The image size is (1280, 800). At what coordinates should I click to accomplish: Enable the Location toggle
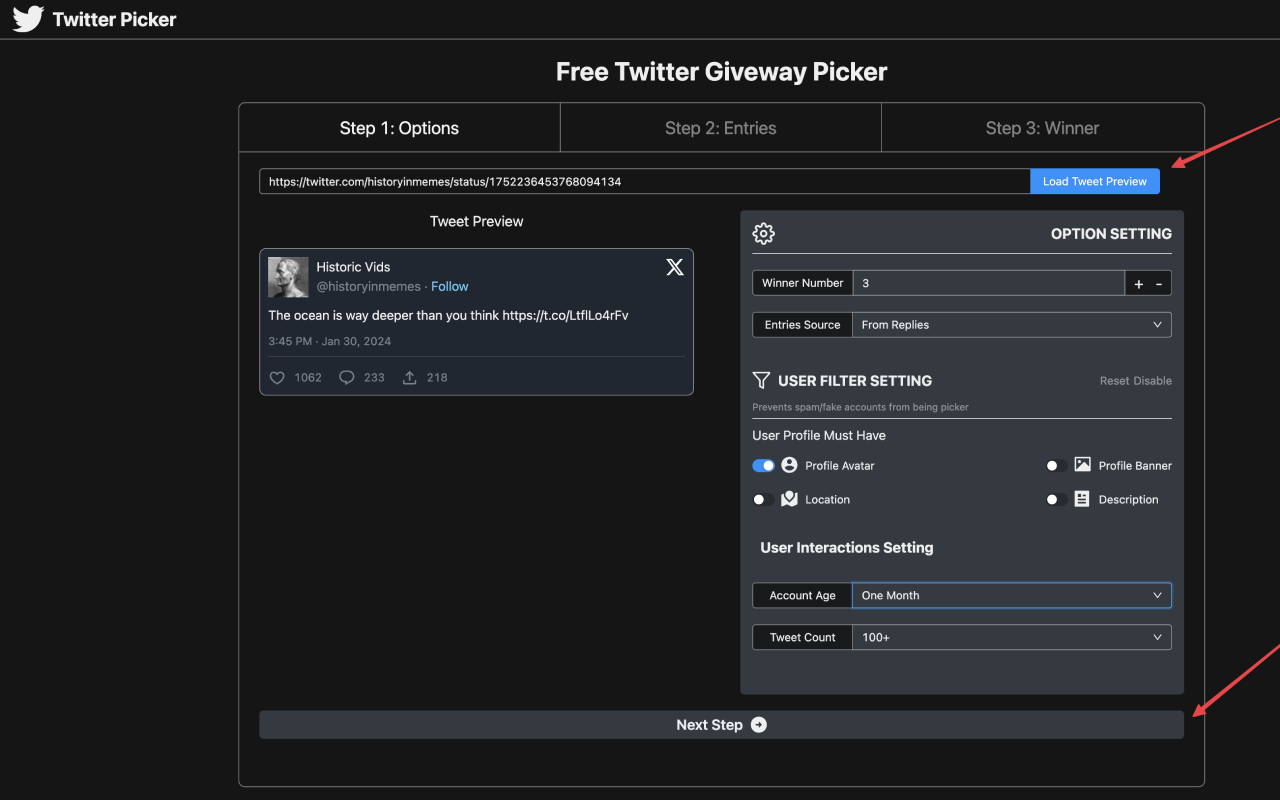[763, 499]
